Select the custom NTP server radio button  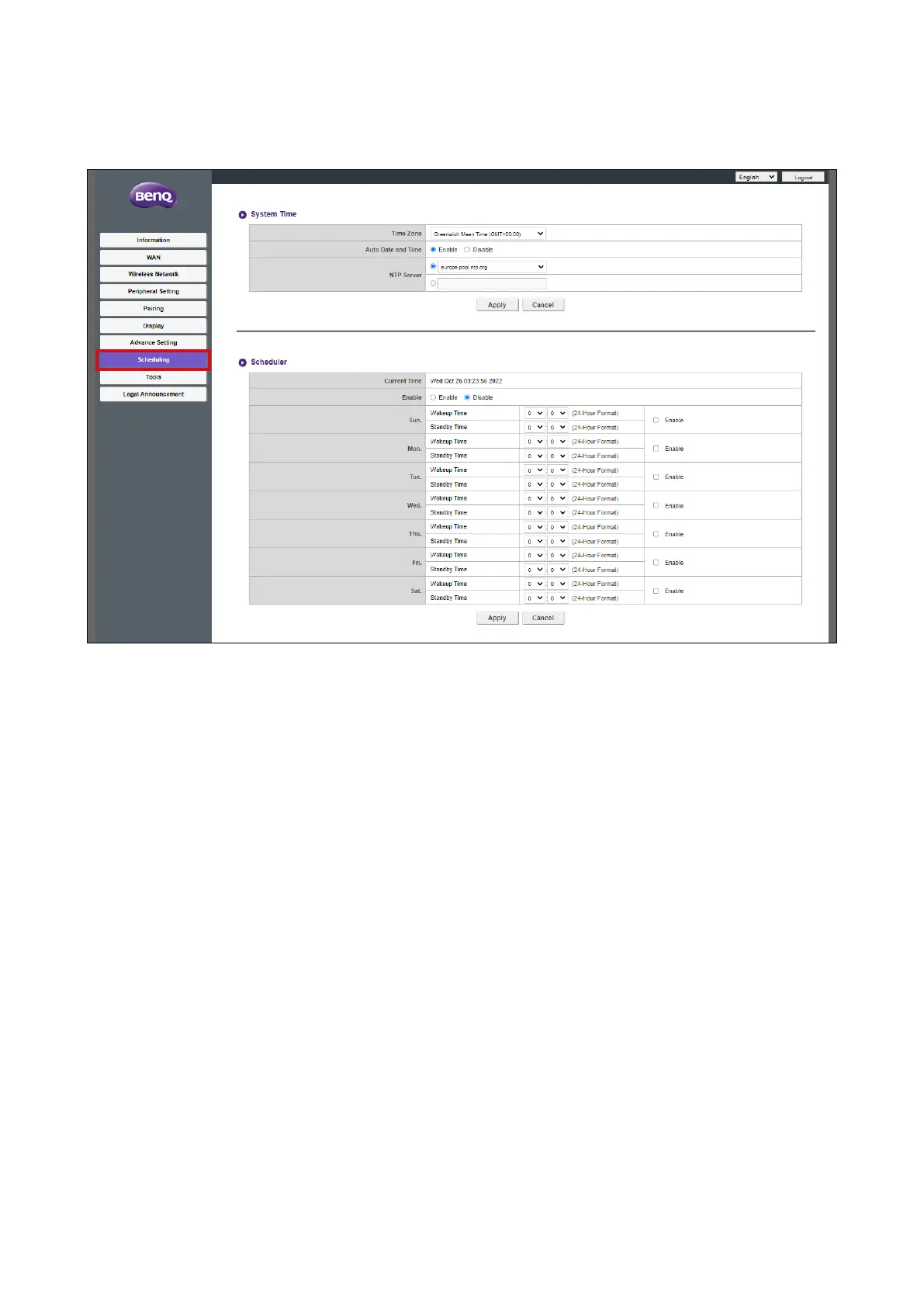(x=433, y=283)
